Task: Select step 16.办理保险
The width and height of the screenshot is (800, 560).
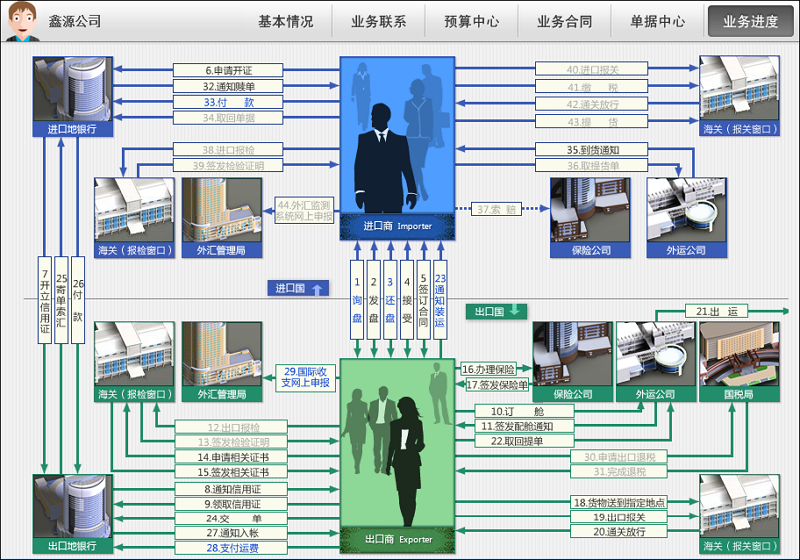Action: 495,369
